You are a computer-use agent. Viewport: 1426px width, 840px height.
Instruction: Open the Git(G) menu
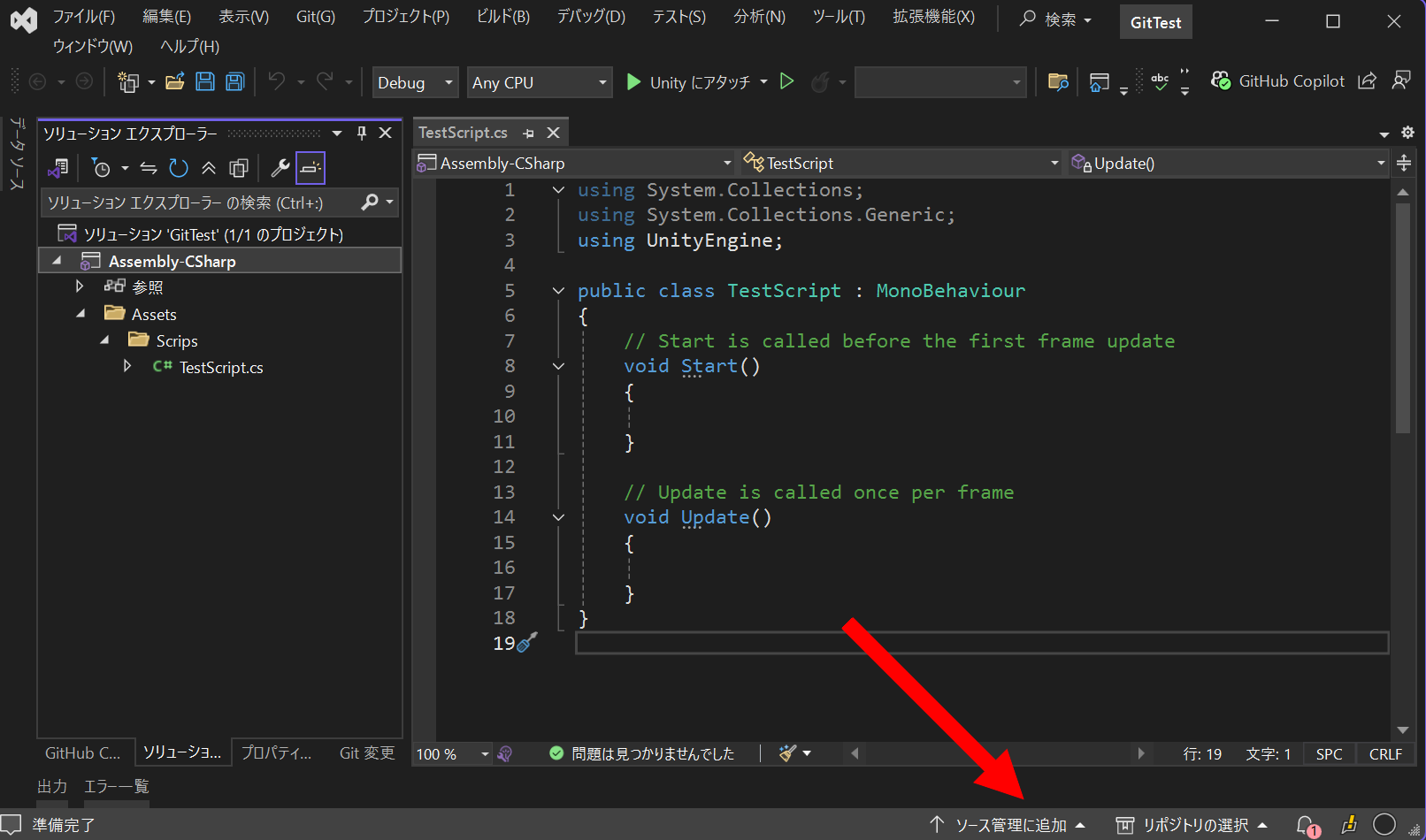point(315,17)
